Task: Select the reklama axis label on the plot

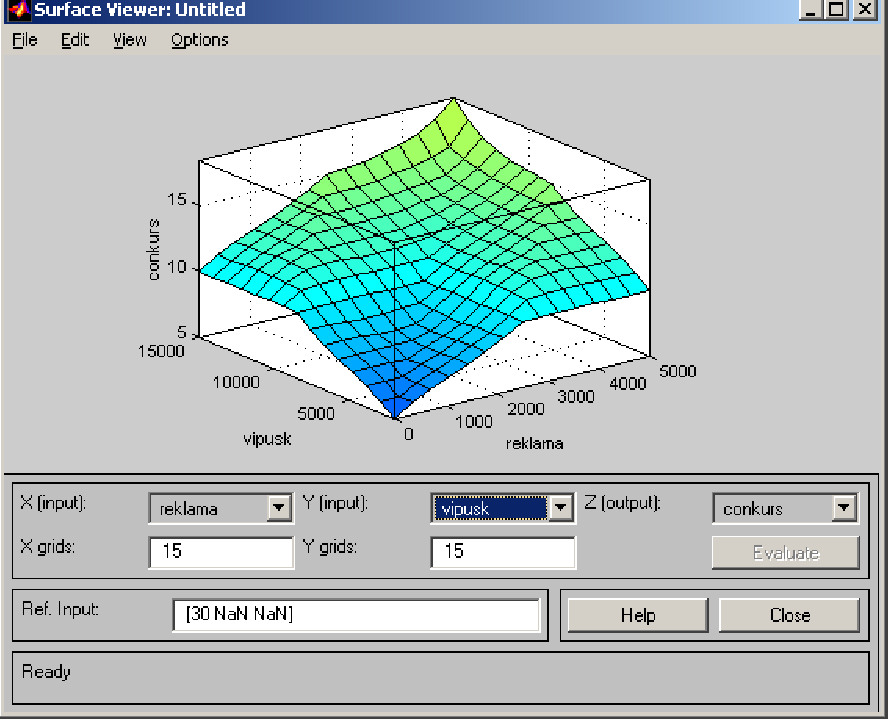Action: [x=533, y=443]
